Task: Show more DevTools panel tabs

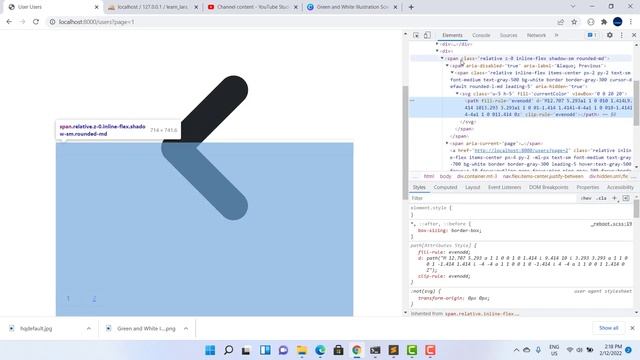Action: point(556,36)
